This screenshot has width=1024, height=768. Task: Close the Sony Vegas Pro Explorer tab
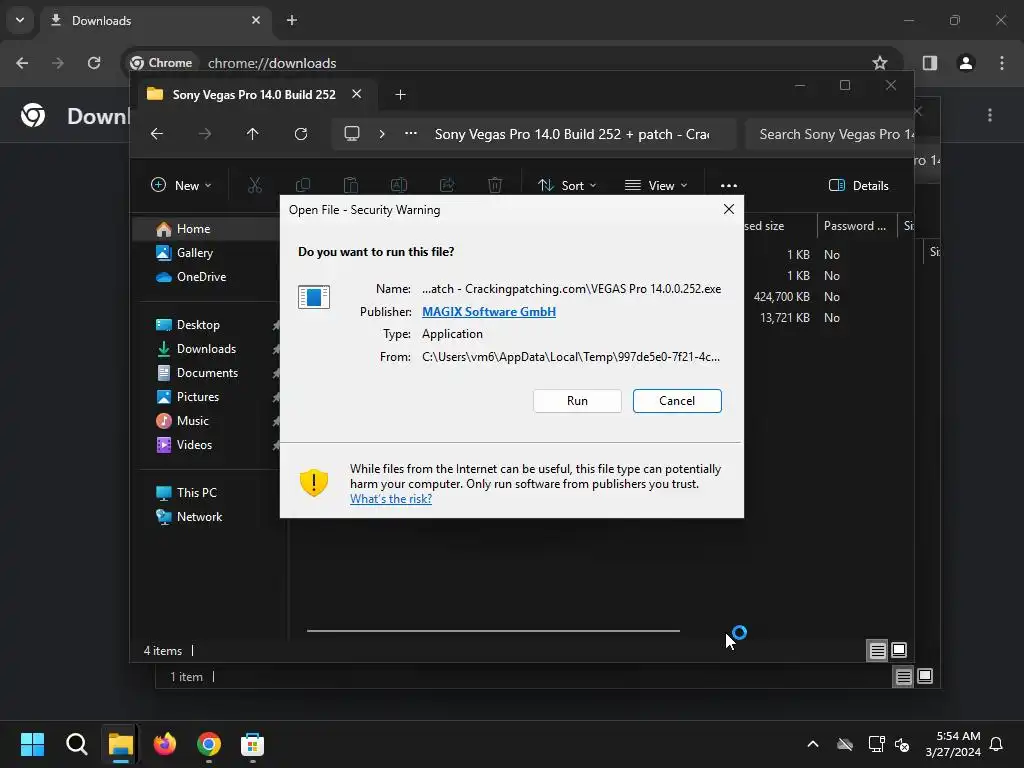(x=357, y=94)
